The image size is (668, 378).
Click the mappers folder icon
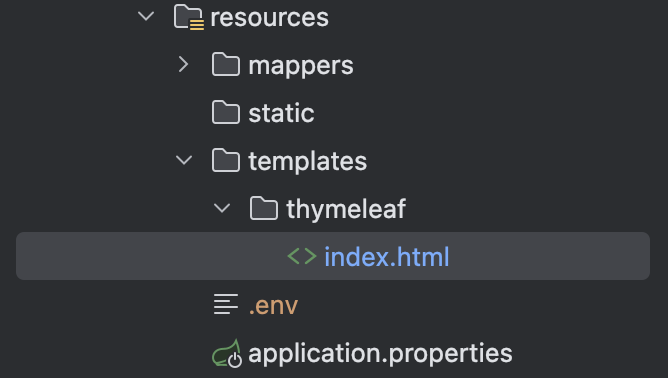pos(226,64)
